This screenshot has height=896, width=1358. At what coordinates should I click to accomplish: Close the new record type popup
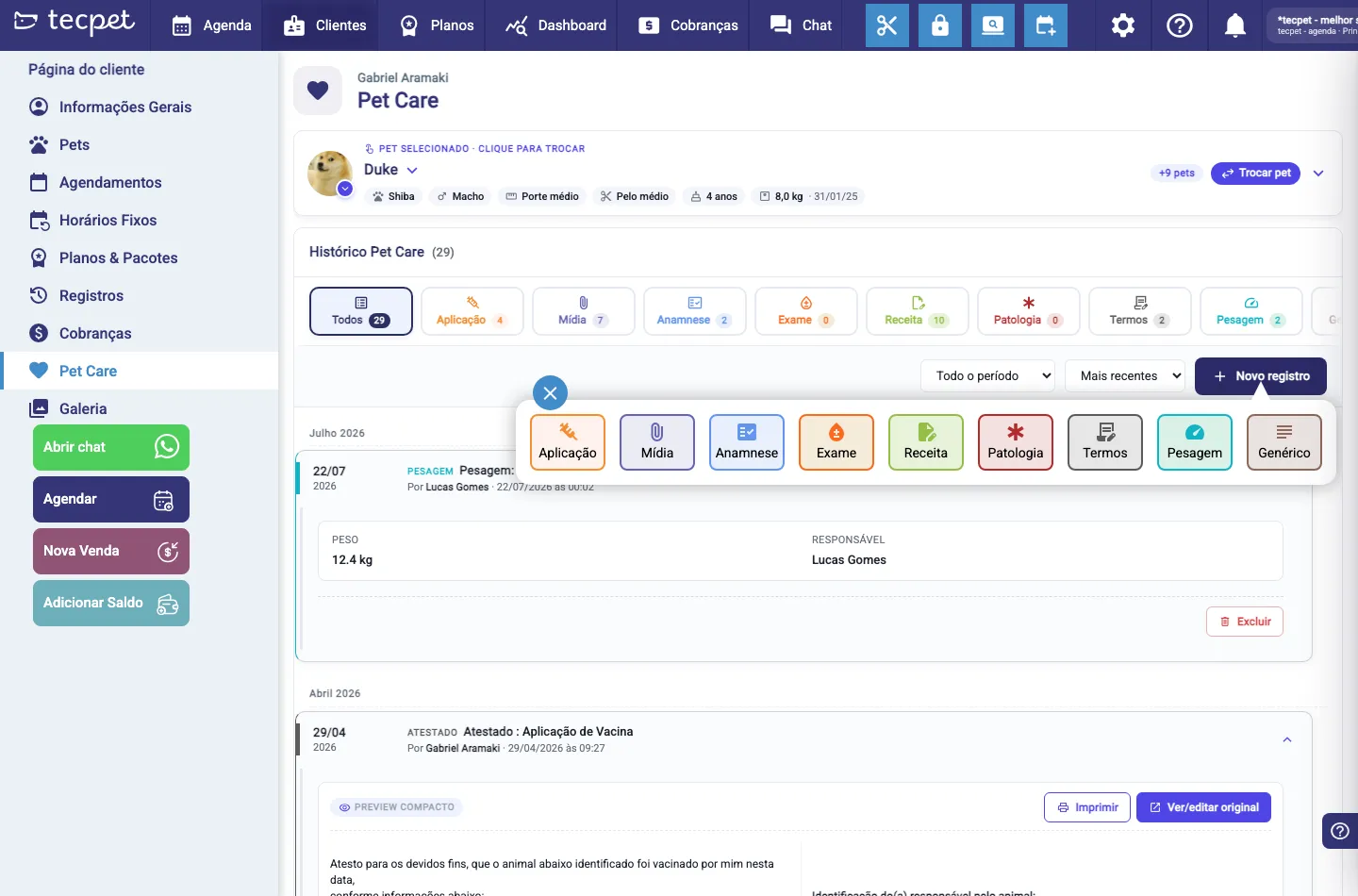click(550, 393)
